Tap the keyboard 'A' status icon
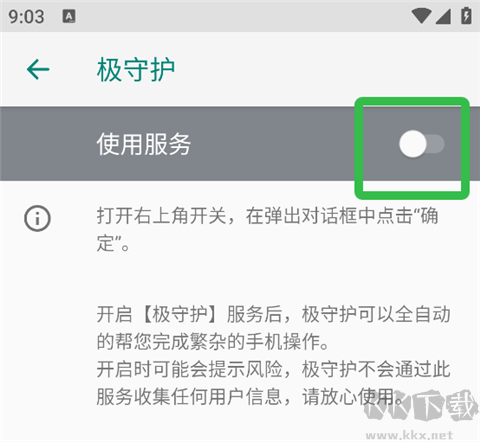The width and height of the screenshot is (480, 442). (69, 16)
